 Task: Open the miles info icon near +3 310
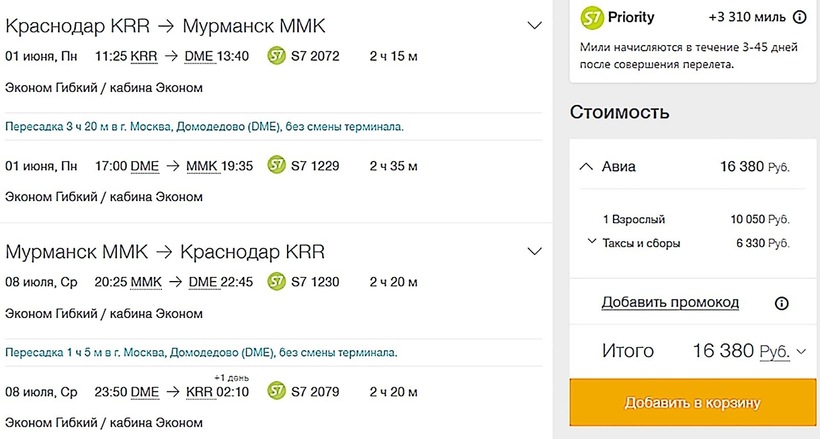[800, 17]
